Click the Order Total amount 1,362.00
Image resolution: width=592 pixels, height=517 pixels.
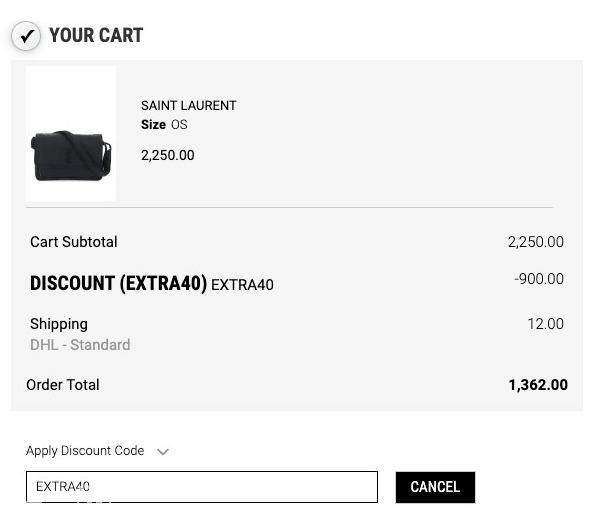pos(538,385)
